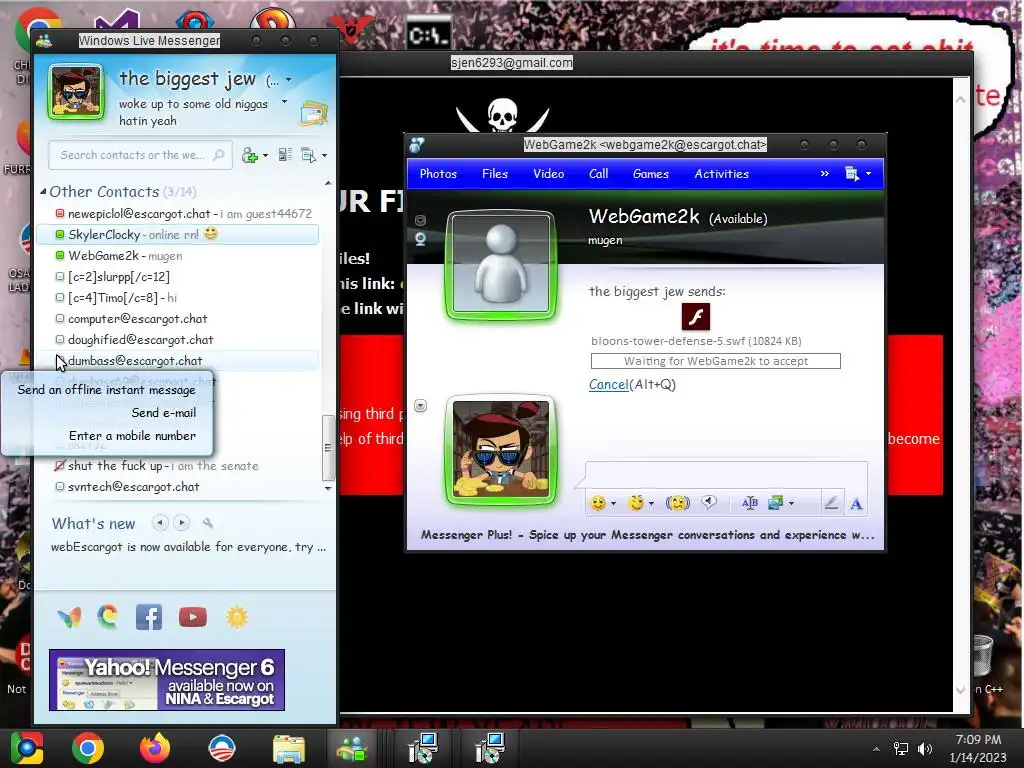The width and height of the screenshot is (1024, 768).
Task: Open Files in chat toolbar
Action: 495,174
